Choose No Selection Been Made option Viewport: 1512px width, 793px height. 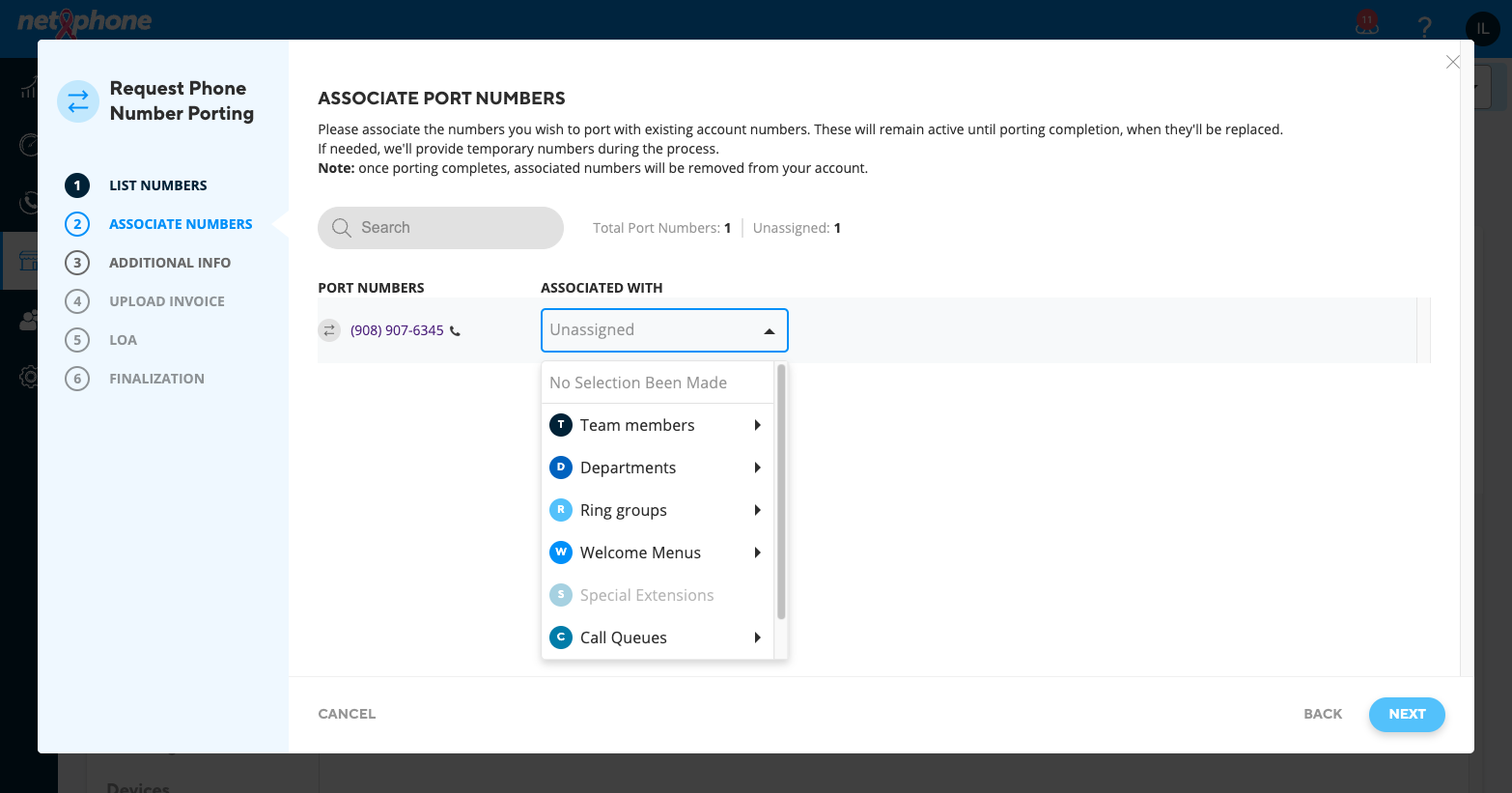(x=658, y=382)
